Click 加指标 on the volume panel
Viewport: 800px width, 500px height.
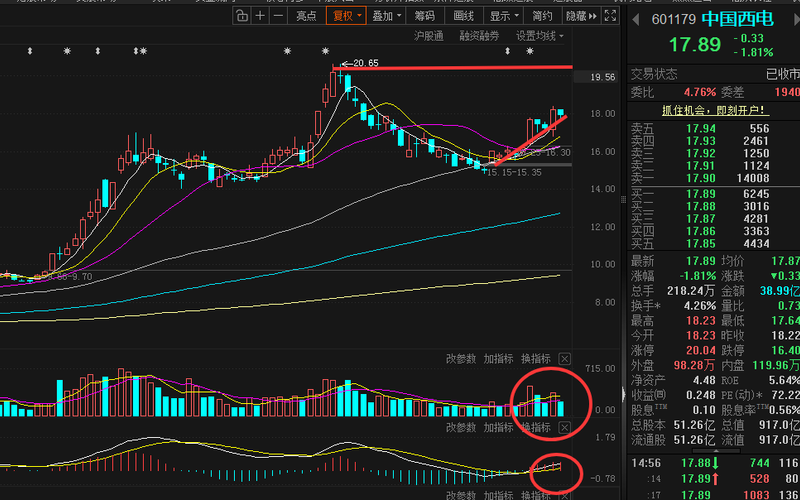coord(498,359)
